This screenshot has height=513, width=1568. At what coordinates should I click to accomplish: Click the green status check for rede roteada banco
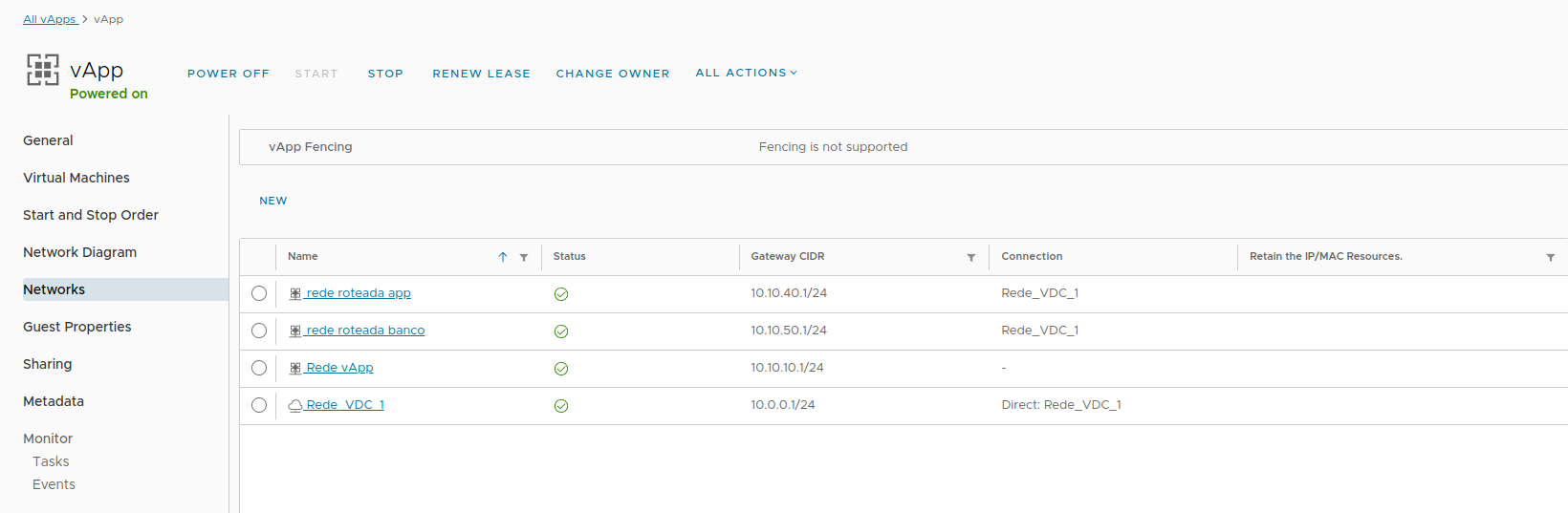(x=561, y=331)
